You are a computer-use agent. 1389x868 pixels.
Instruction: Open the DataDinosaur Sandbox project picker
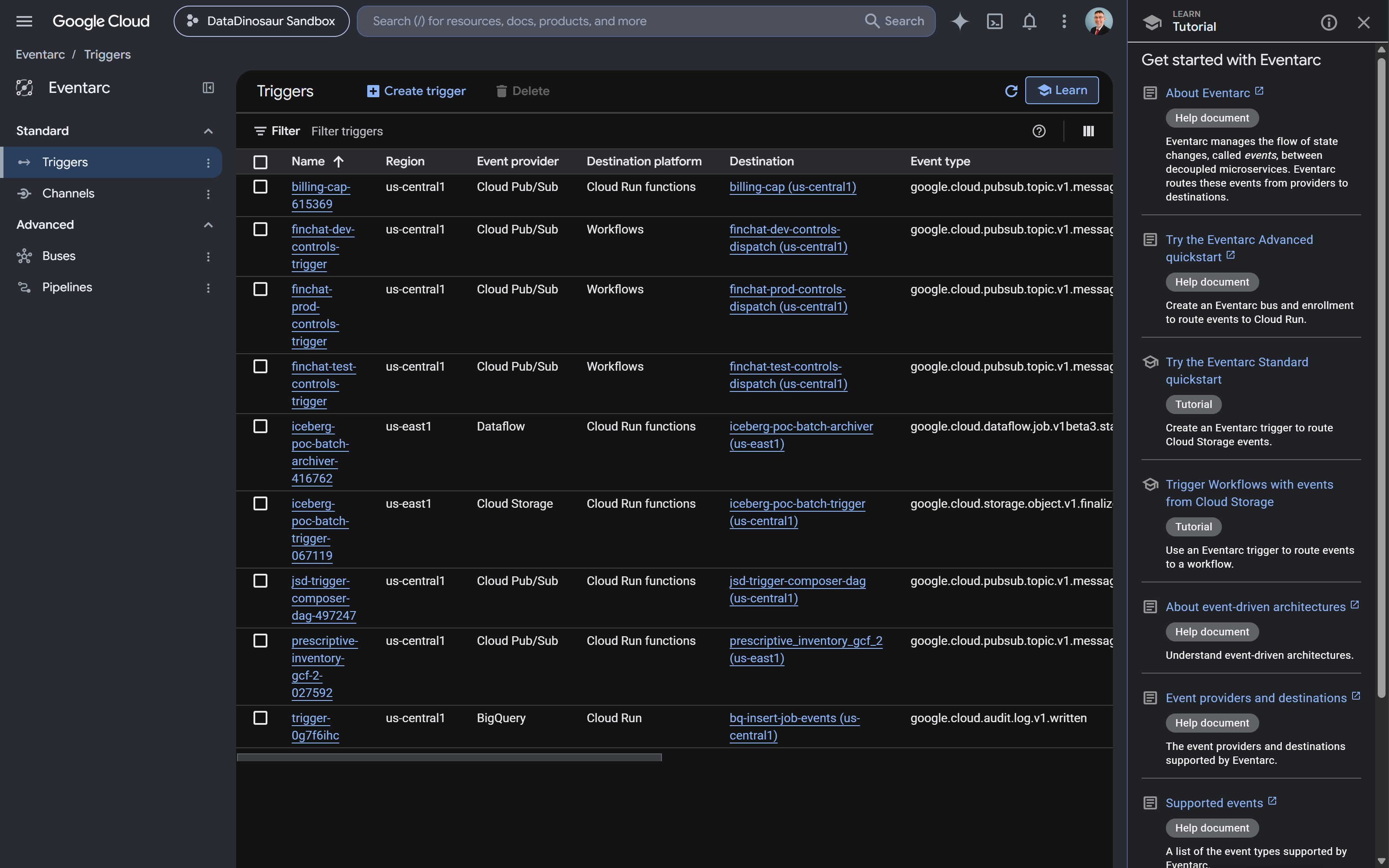pos(262,21)
